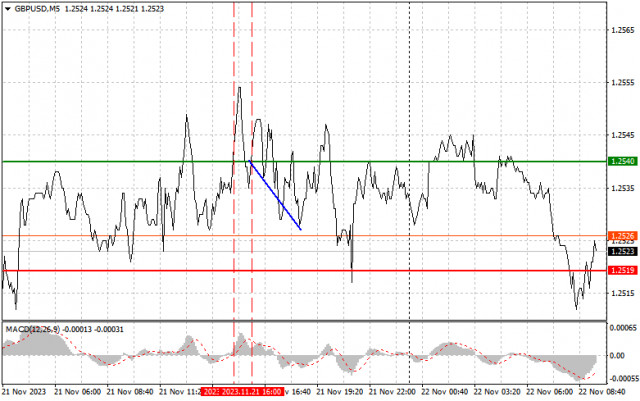Open the GBPUSD,M5 chart dropdown triangle

7,9
